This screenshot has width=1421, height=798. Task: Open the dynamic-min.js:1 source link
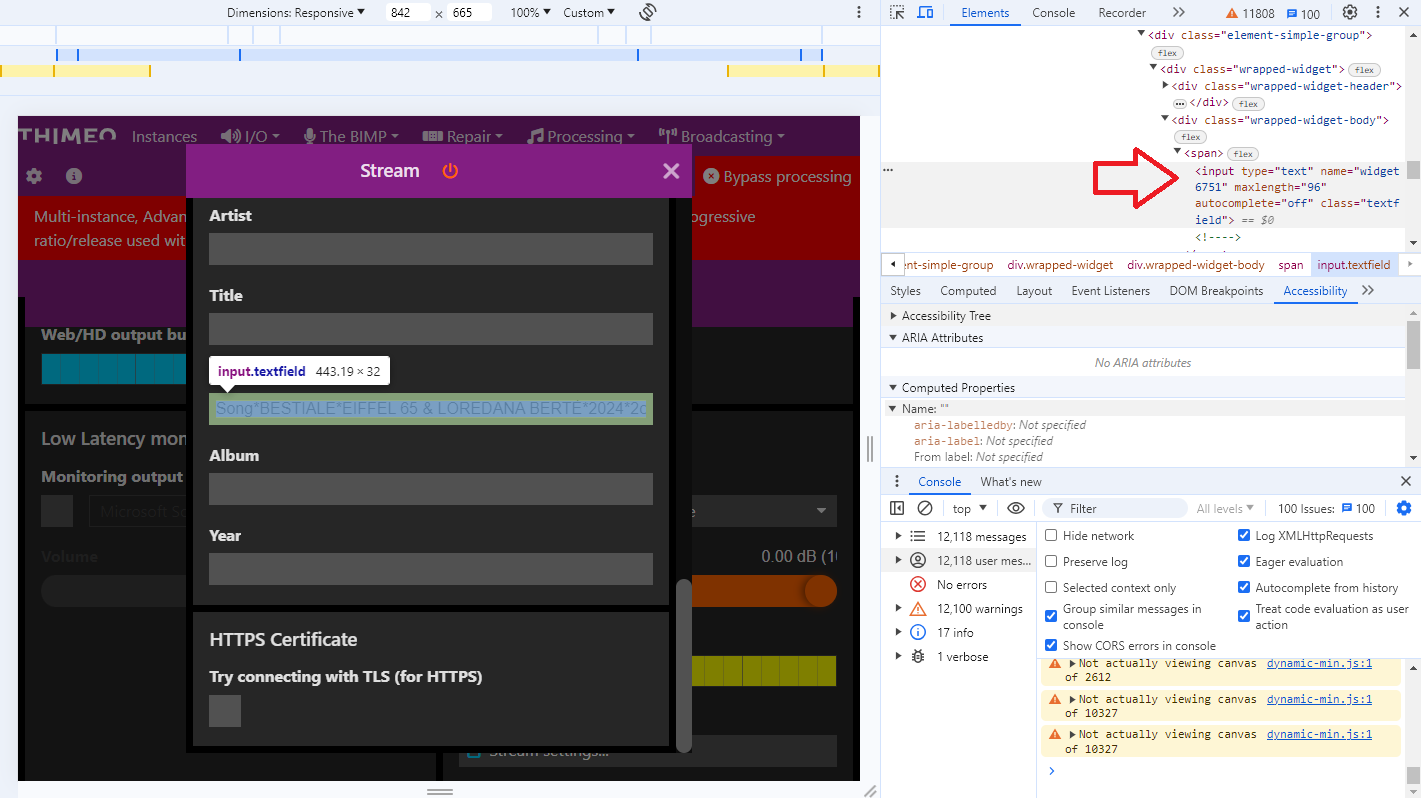click(1319, 663)
